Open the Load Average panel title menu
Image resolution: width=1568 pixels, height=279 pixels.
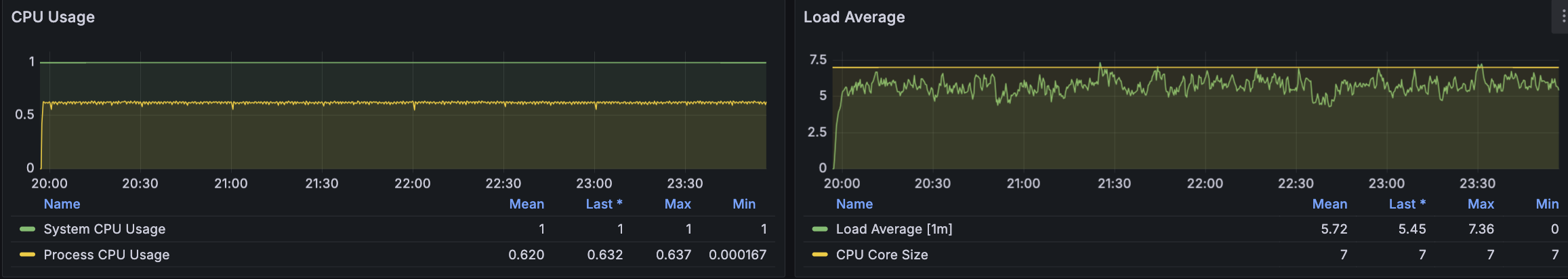point(854,17)
